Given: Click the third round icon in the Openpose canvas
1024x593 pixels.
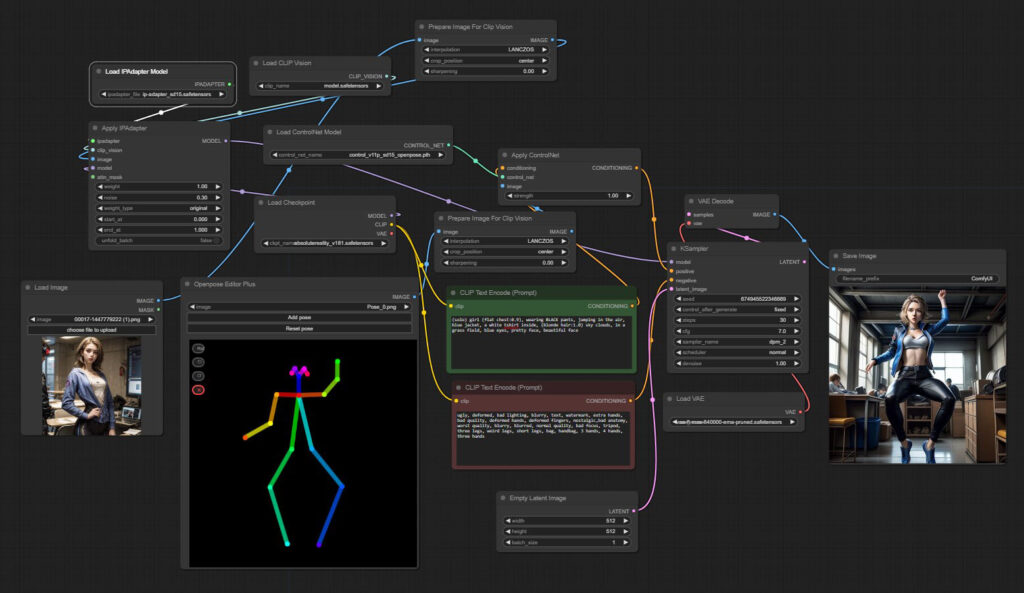Looking at the screenshot, I should pos(199,376).
